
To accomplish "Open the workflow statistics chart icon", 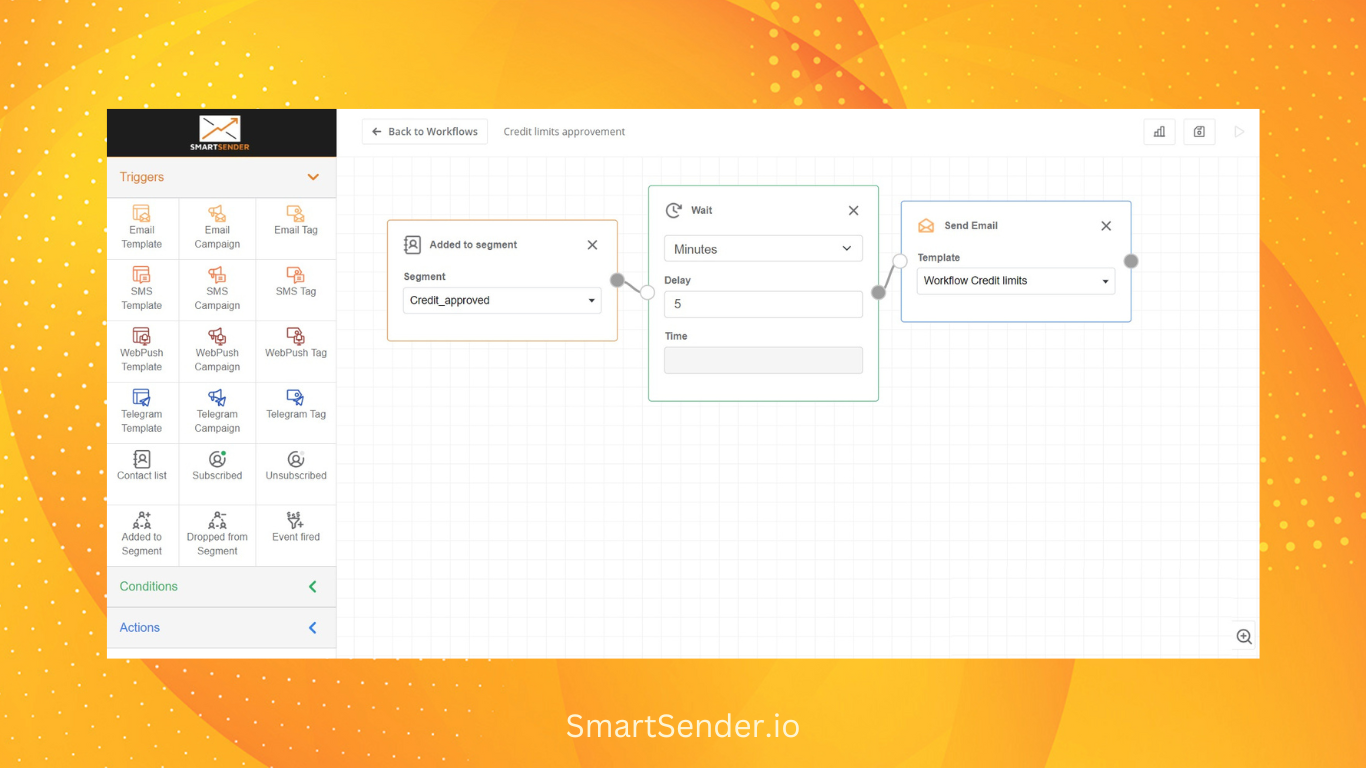I will [1159, 132].
